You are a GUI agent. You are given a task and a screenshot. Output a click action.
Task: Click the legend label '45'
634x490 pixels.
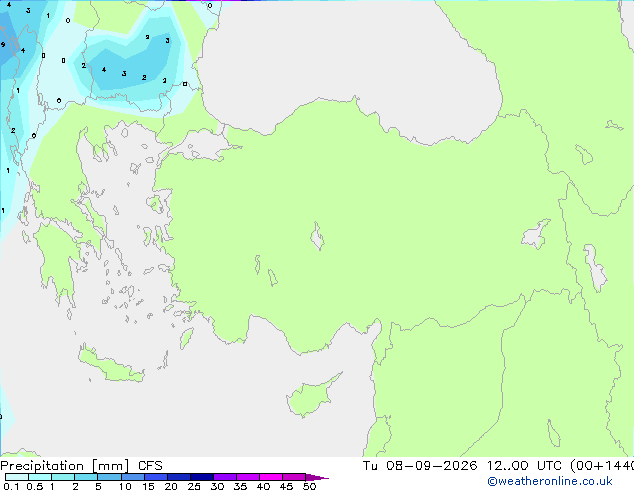[x=286, y=486]
